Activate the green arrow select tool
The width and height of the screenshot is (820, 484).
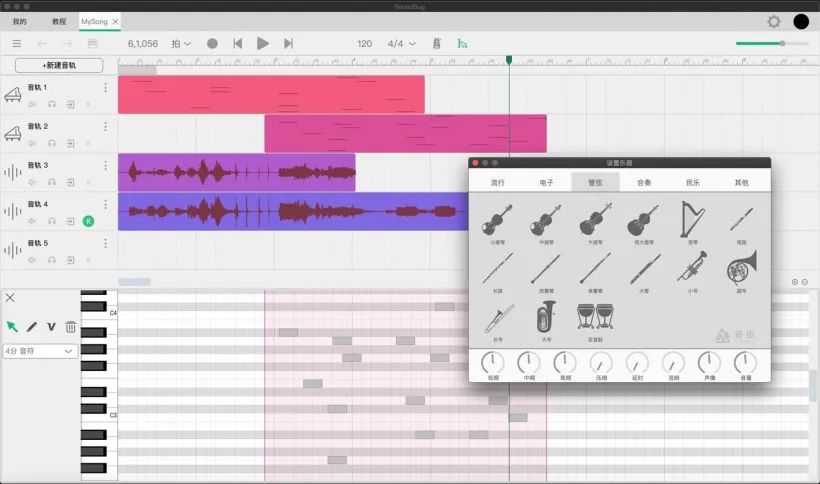(x=12, y=327)
